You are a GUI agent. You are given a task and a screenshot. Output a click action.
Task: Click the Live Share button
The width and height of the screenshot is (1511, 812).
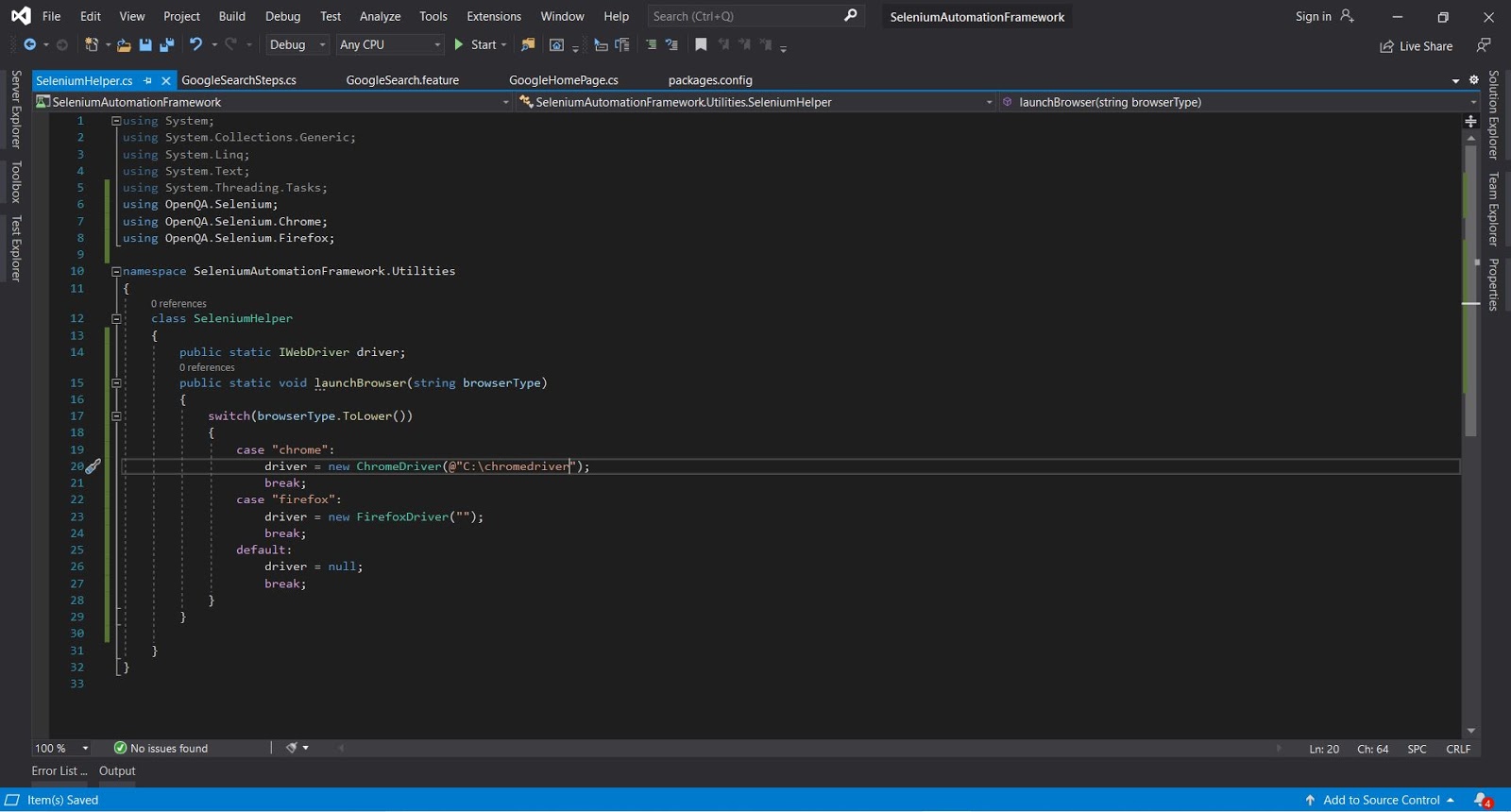point(1416,46)
